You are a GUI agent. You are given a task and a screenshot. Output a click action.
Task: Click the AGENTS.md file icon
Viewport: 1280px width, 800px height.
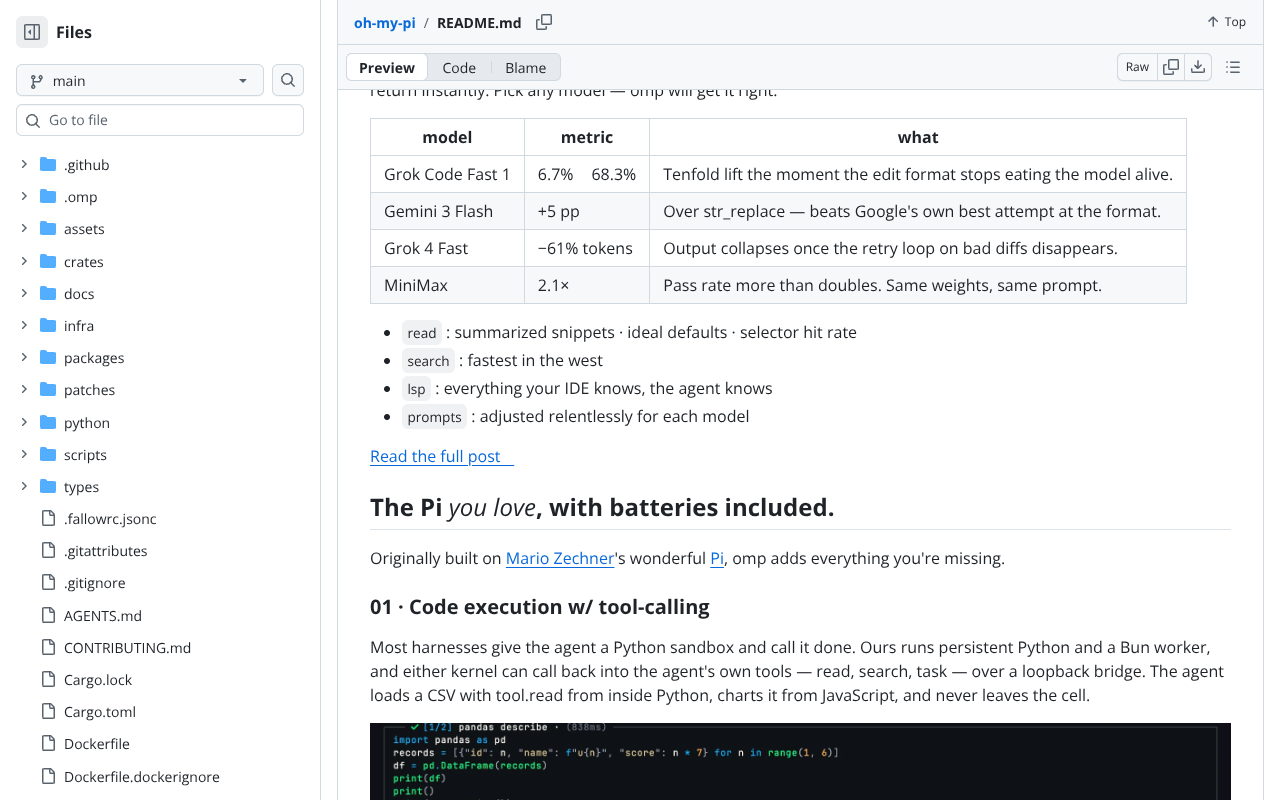pos(48,615)
